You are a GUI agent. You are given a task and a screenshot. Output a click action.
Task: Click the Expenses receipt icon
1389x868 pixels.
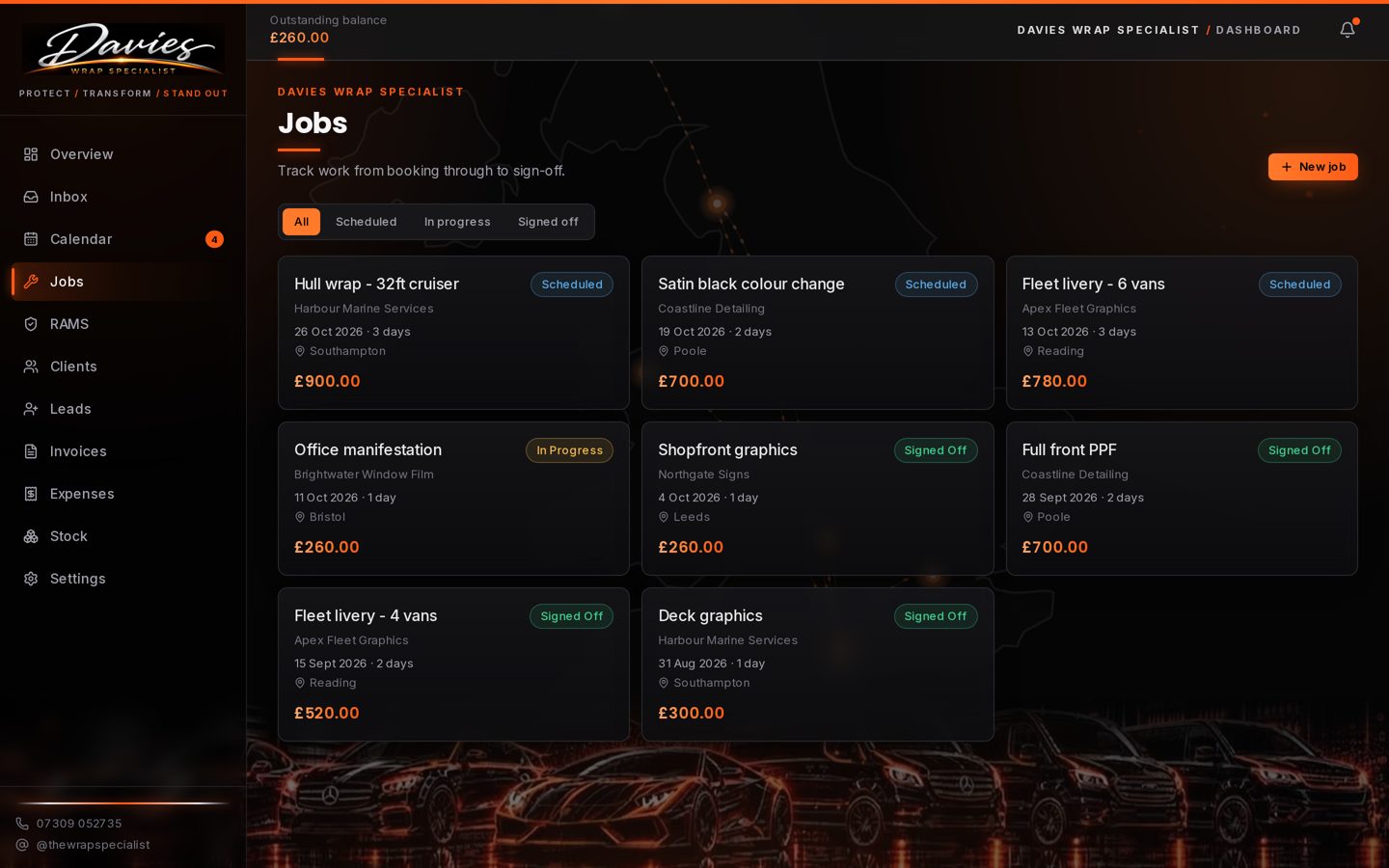(x=31, y=494)
